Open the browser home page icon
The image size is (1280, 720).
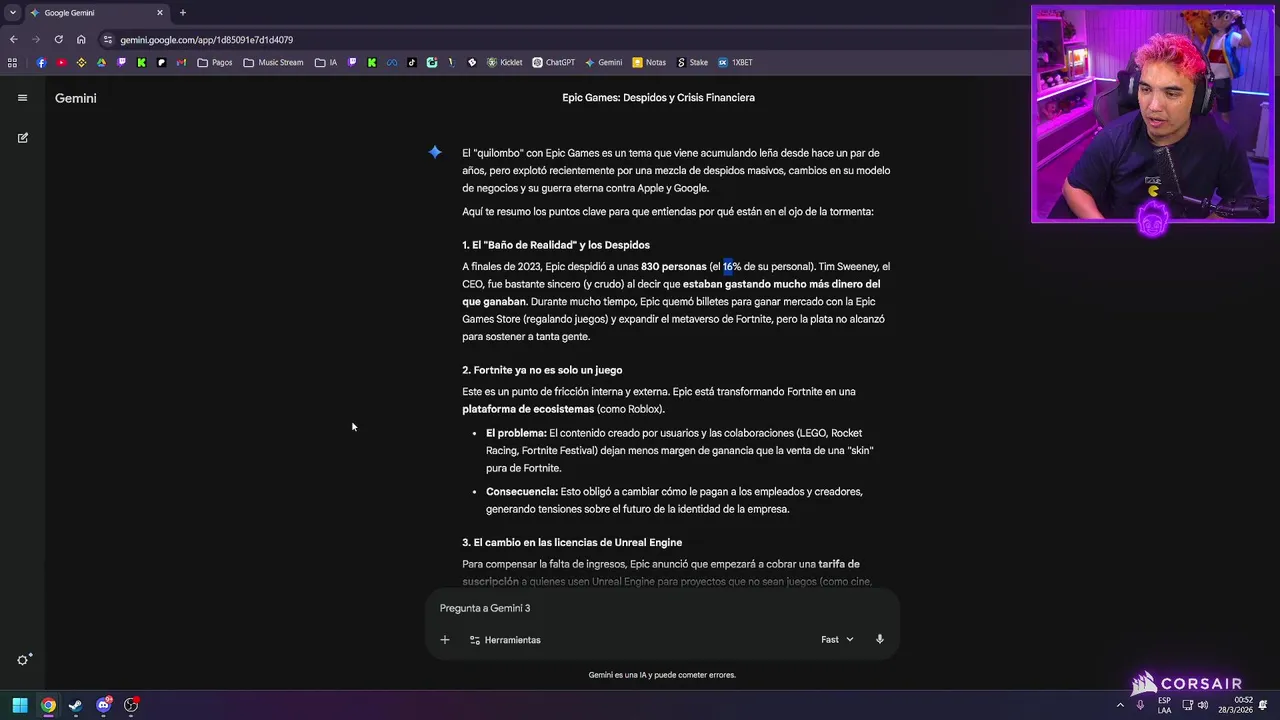(81, 40)
